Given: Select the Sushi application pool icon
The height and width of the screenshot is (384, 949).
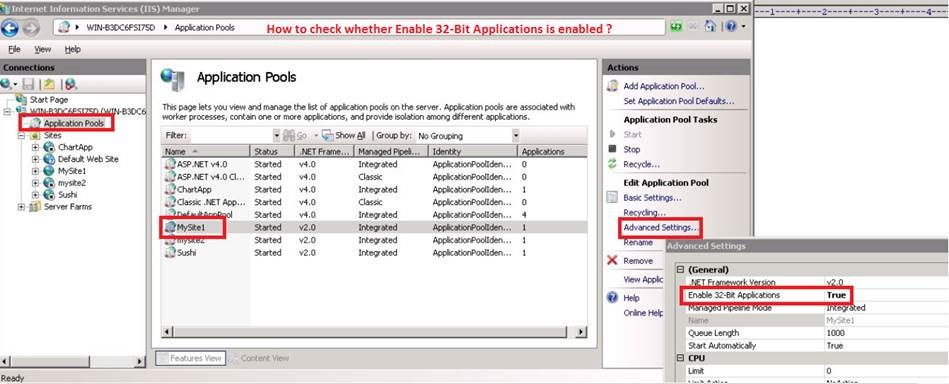Looking at the screenshot, I should 170,253.
